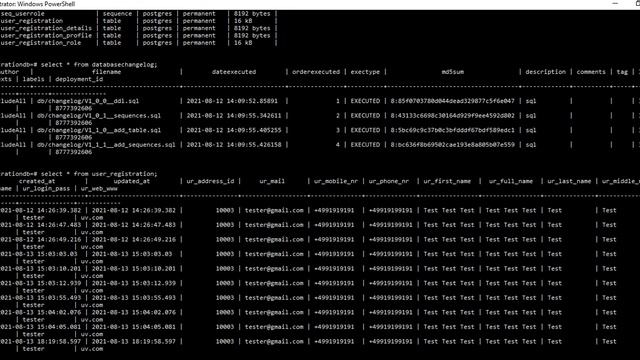Click md5sum value of V1_1_1__add_sequences.sql row

452,145
